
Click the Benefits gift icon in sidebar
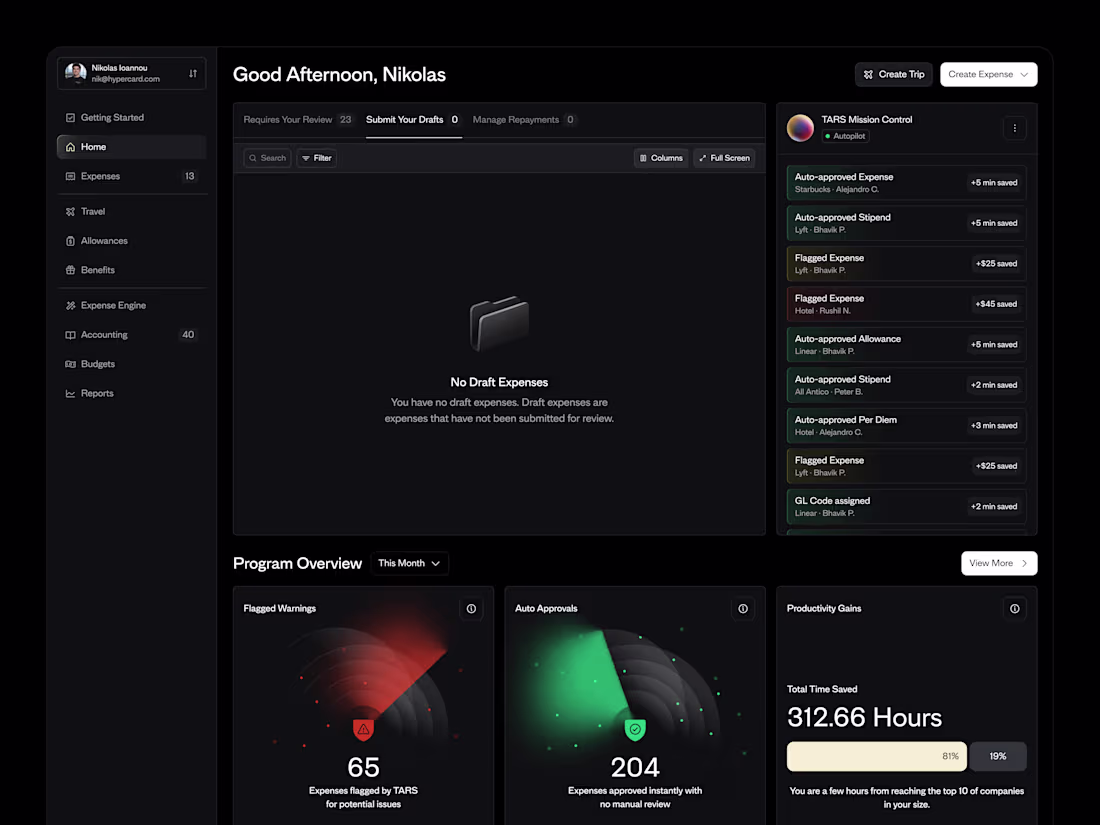(70, 270)
